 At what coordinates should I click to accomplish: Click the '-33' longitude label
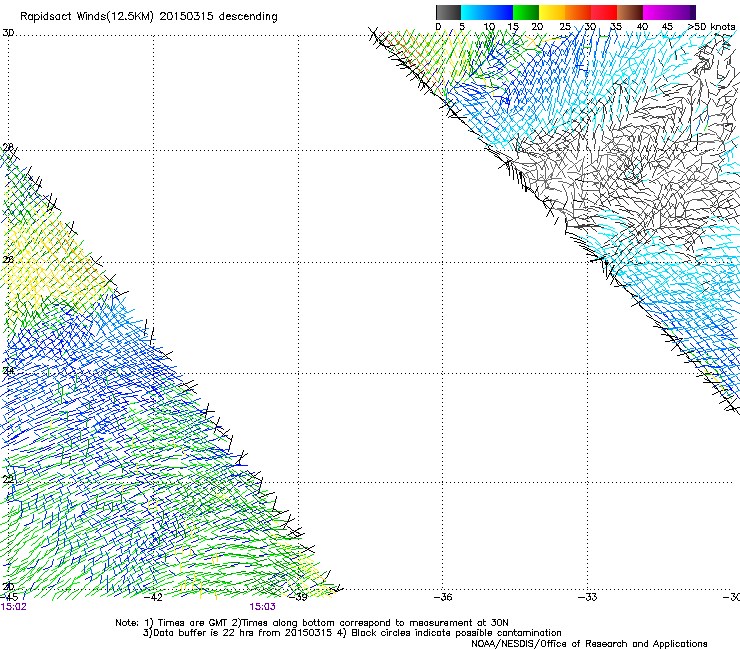coord(588,597)
